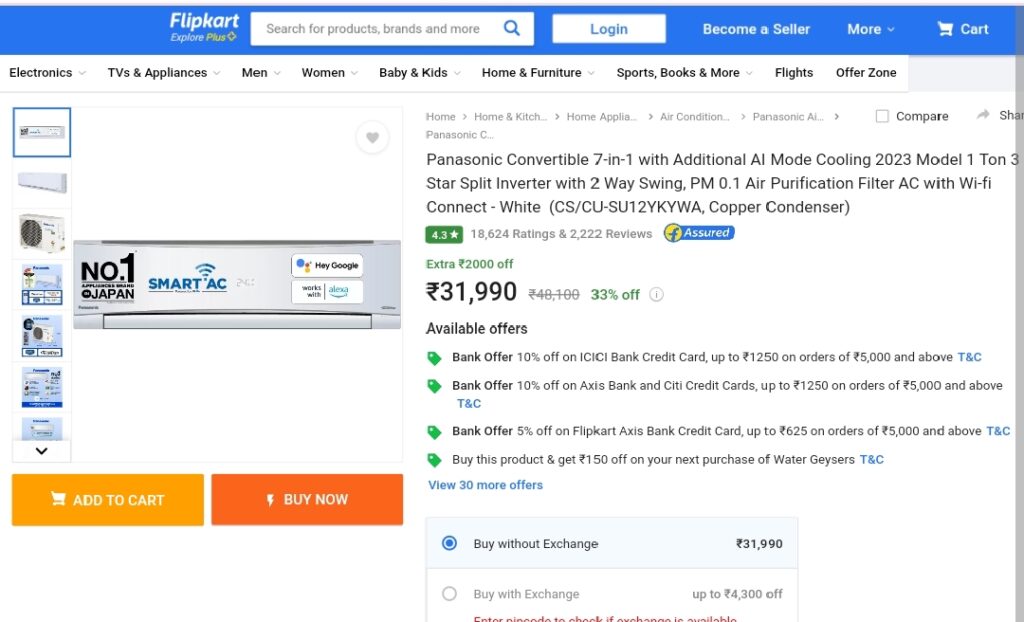Click the 4.3 star rating badge
Screen dimensions: 1024x622
[x=444, y=234]
